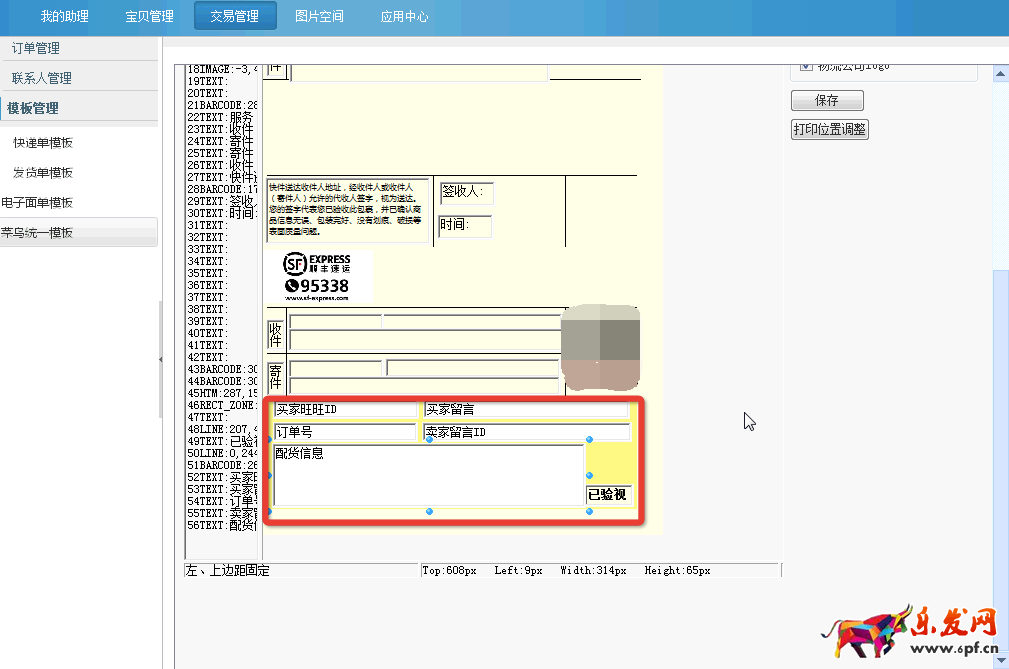Select the 配货信息 text box
Image resolution: width=1009 pixels, height=669 pixels.
click(428, 475)
